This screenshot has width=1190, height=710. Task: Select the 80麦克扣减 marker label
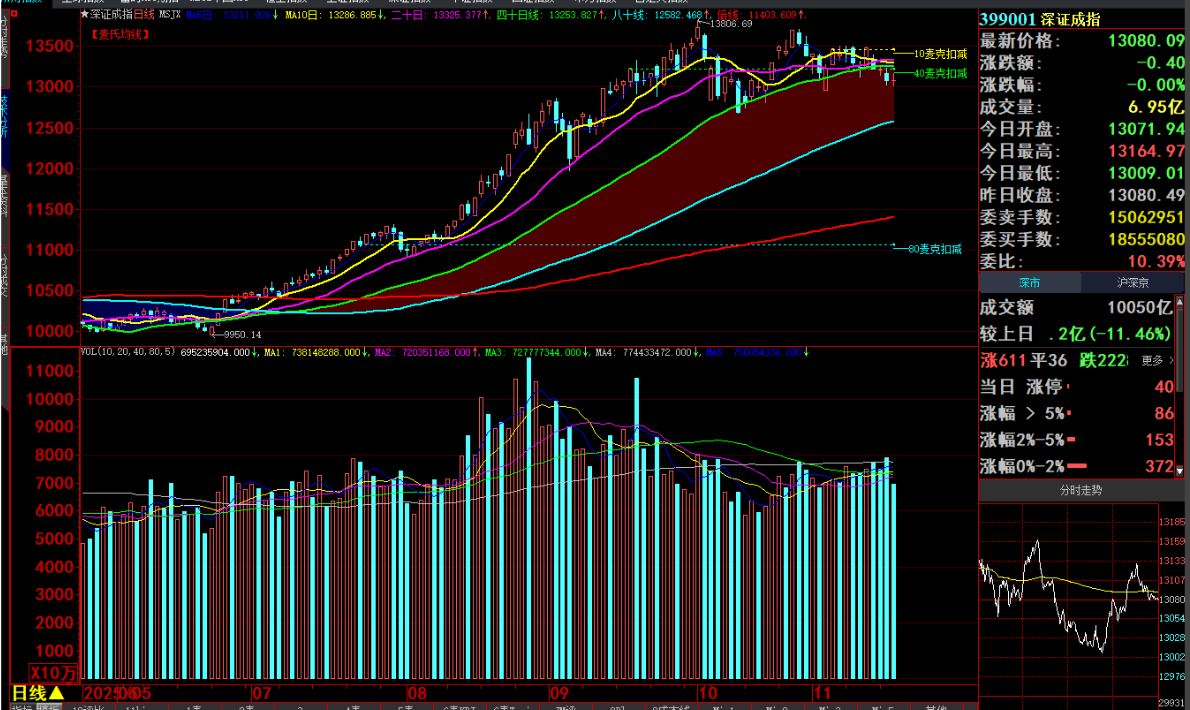(934, 249)
